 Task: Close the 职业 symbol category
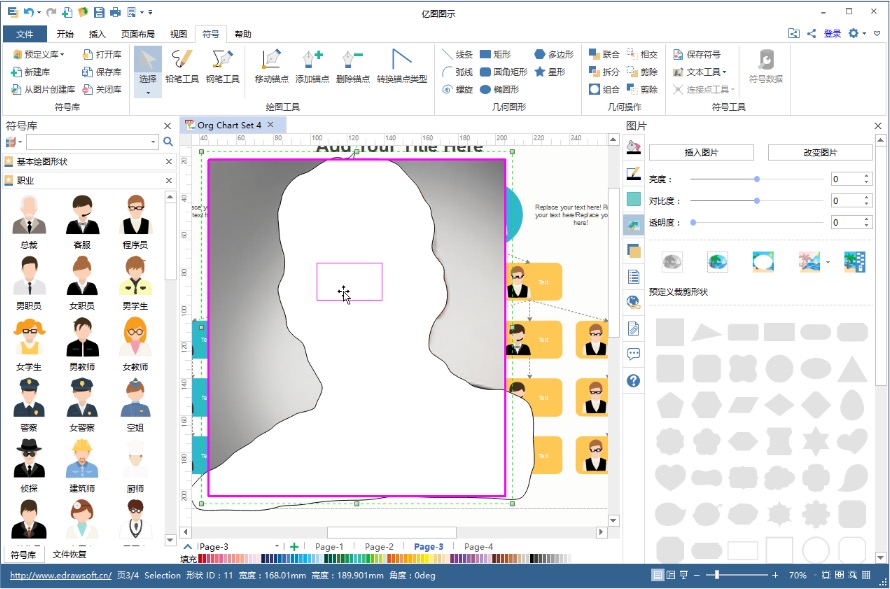167,181
